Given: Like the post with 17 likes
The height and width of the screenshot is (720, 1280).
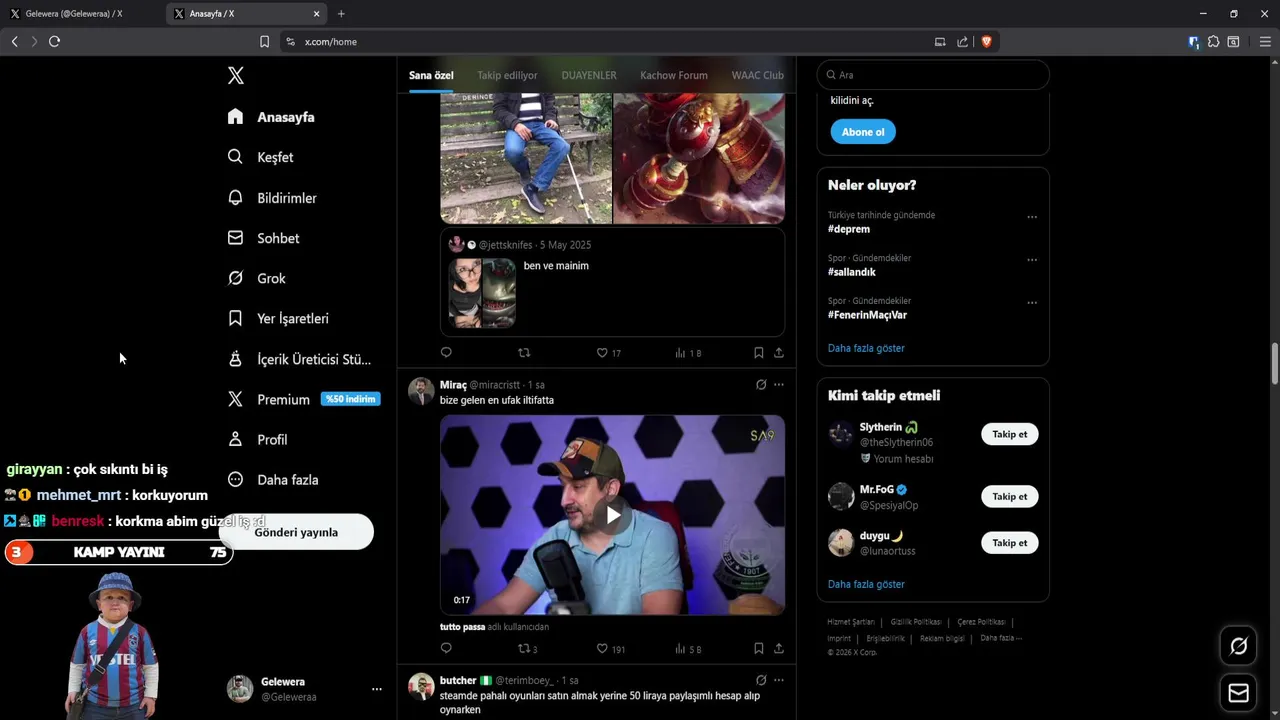Looking at the screenshot, I should tap(608, 352).
